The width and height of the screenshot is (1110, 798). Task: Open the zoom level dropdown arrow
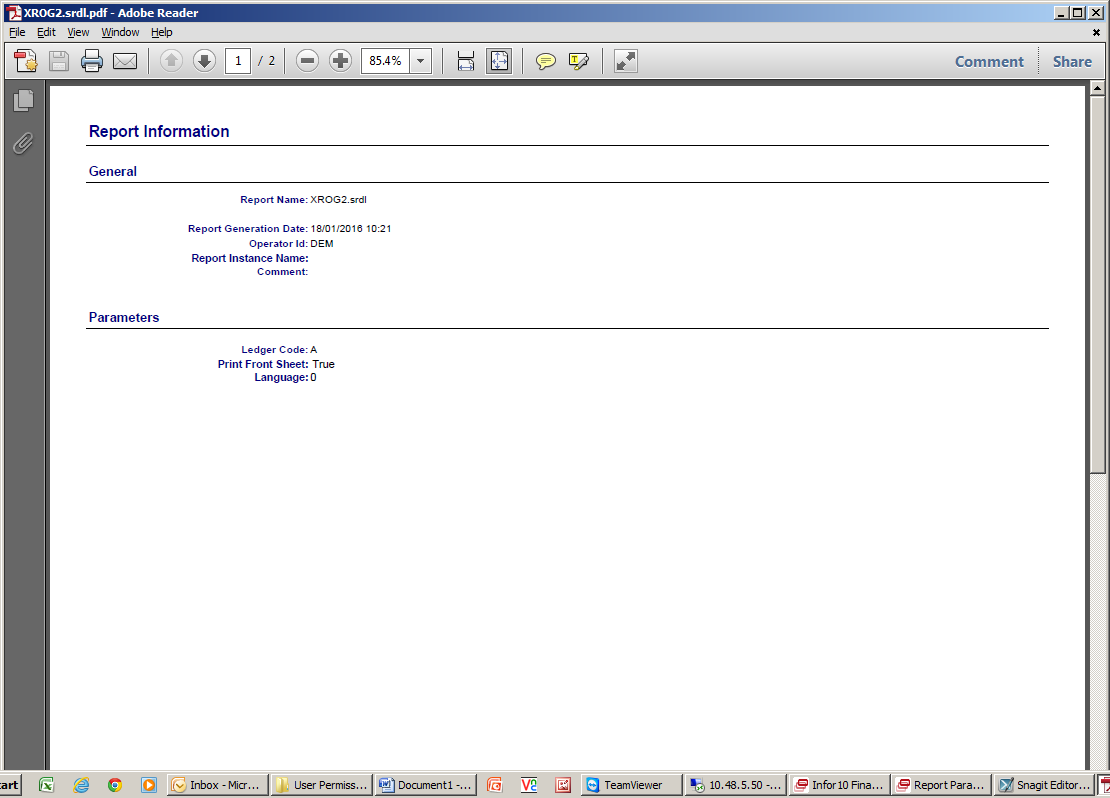pyautogui.click(x=420, y=61)
